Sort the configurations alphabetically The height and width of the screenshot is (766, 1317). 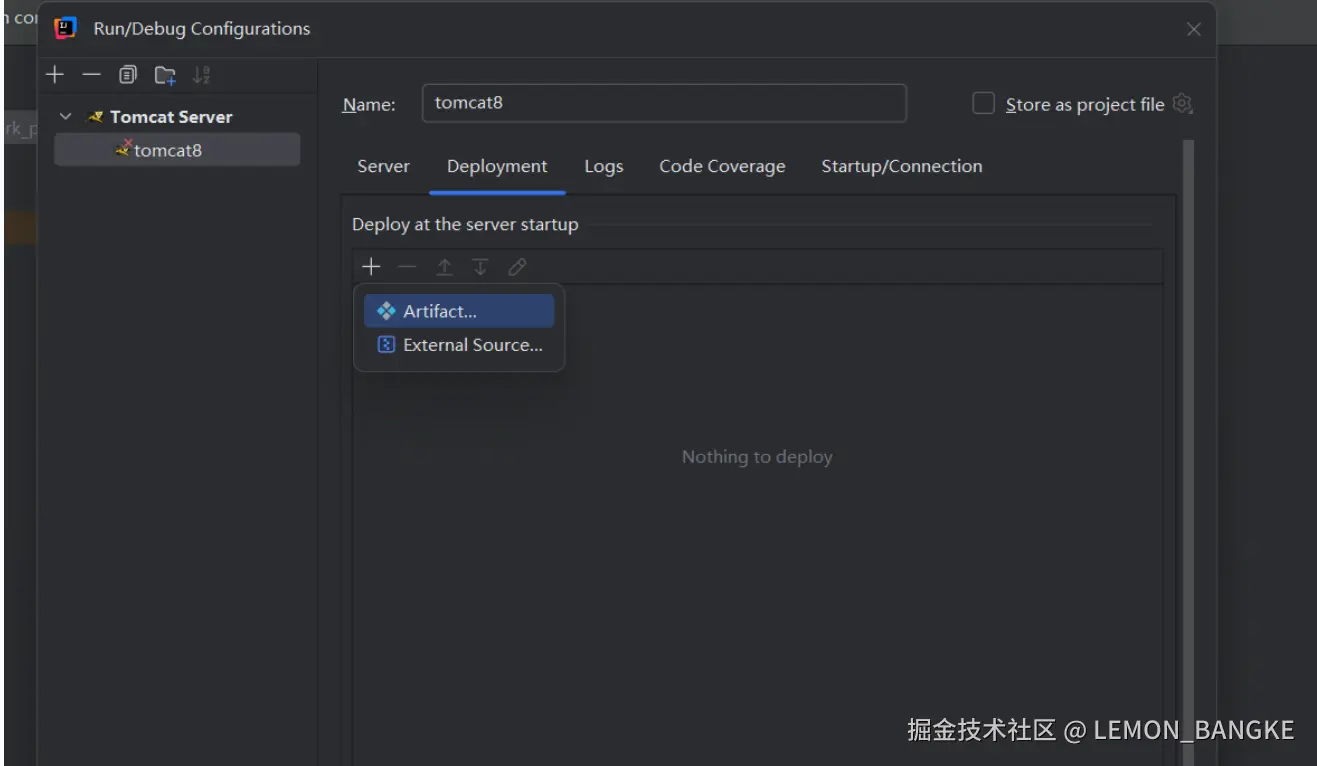point(201,75)
